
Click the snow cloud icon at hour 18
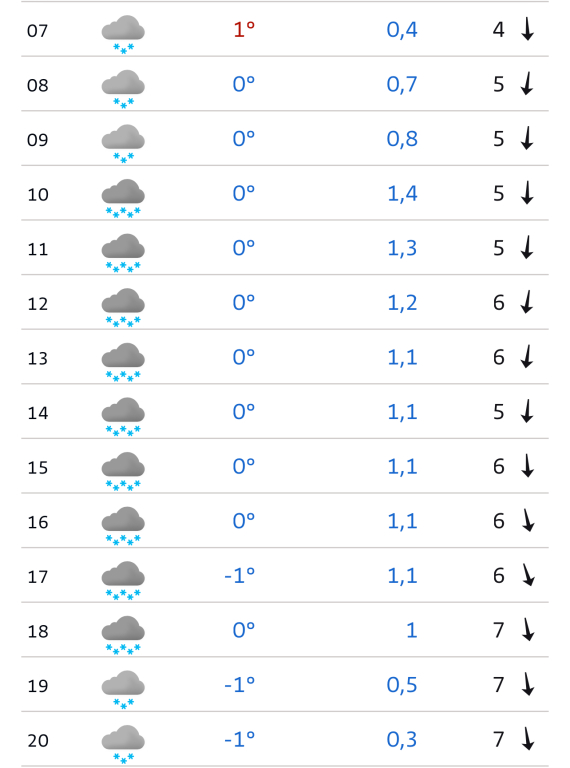123,635
